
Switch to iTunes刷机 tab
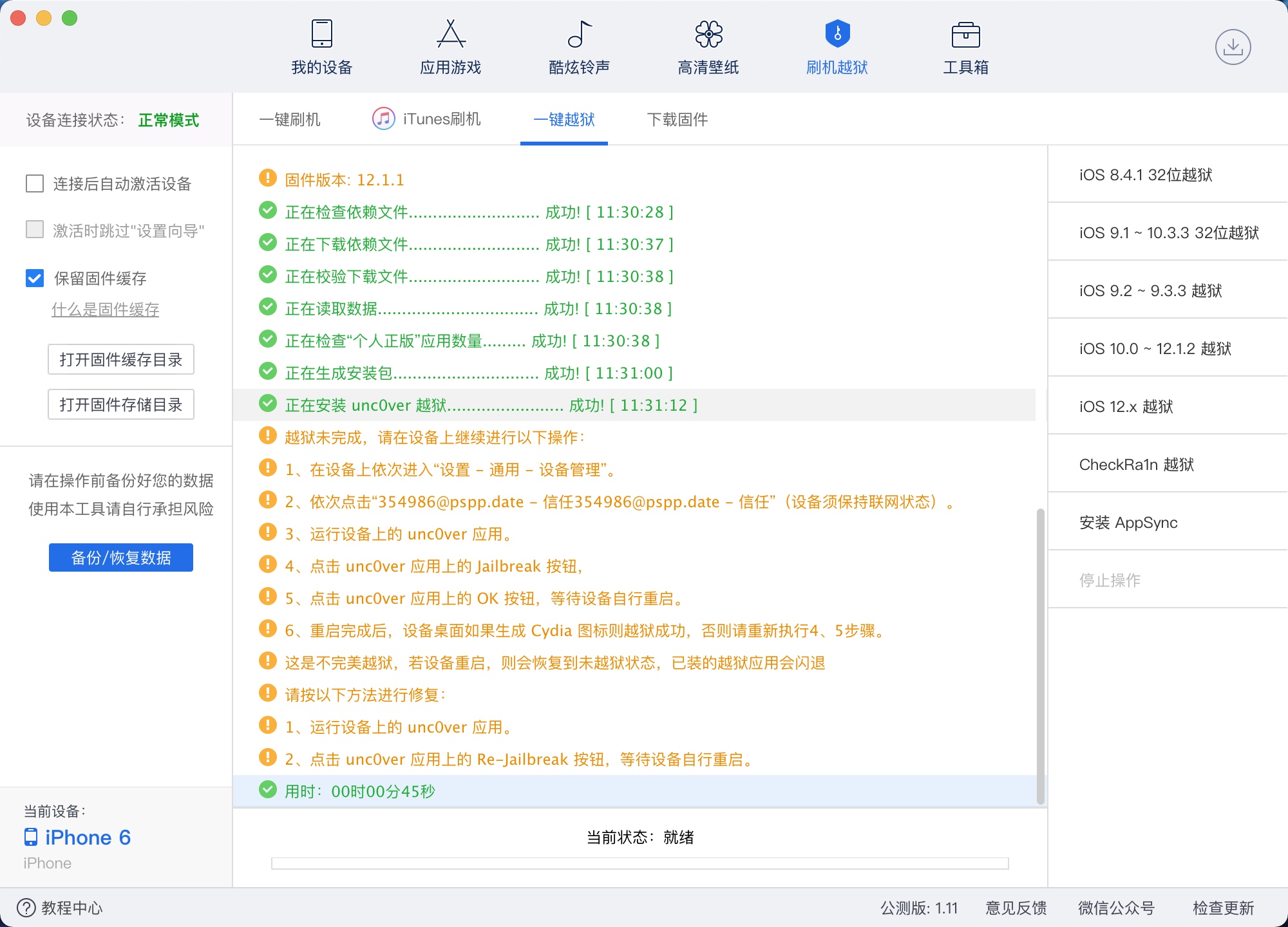coord(426,119)
